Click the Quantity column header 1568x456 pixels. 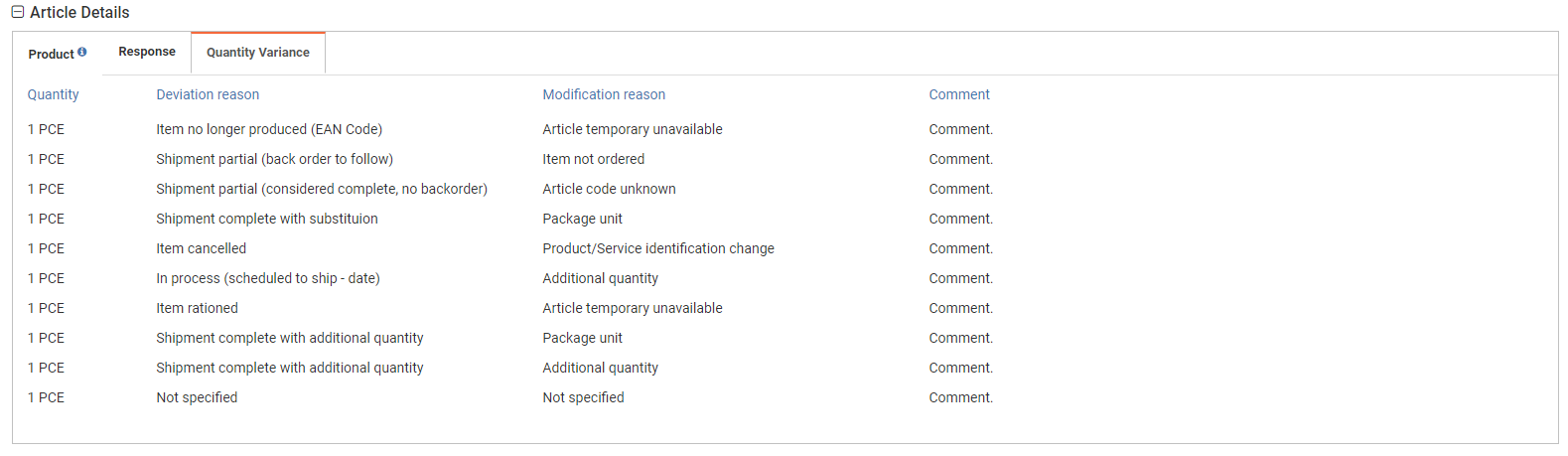pyautogui.click(x=53, y=94)
